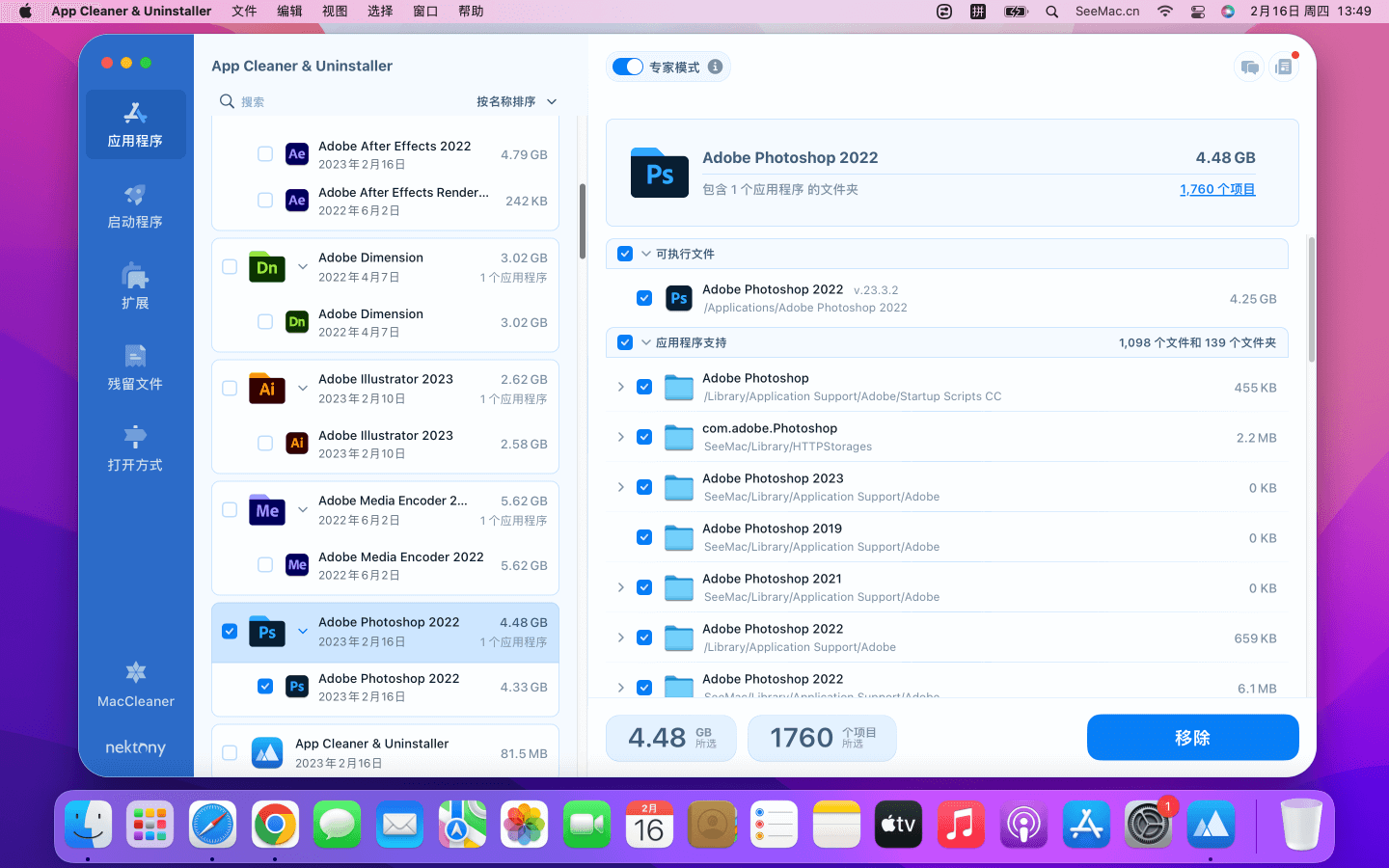Open Spotlight search in the menu bar

1052,12
